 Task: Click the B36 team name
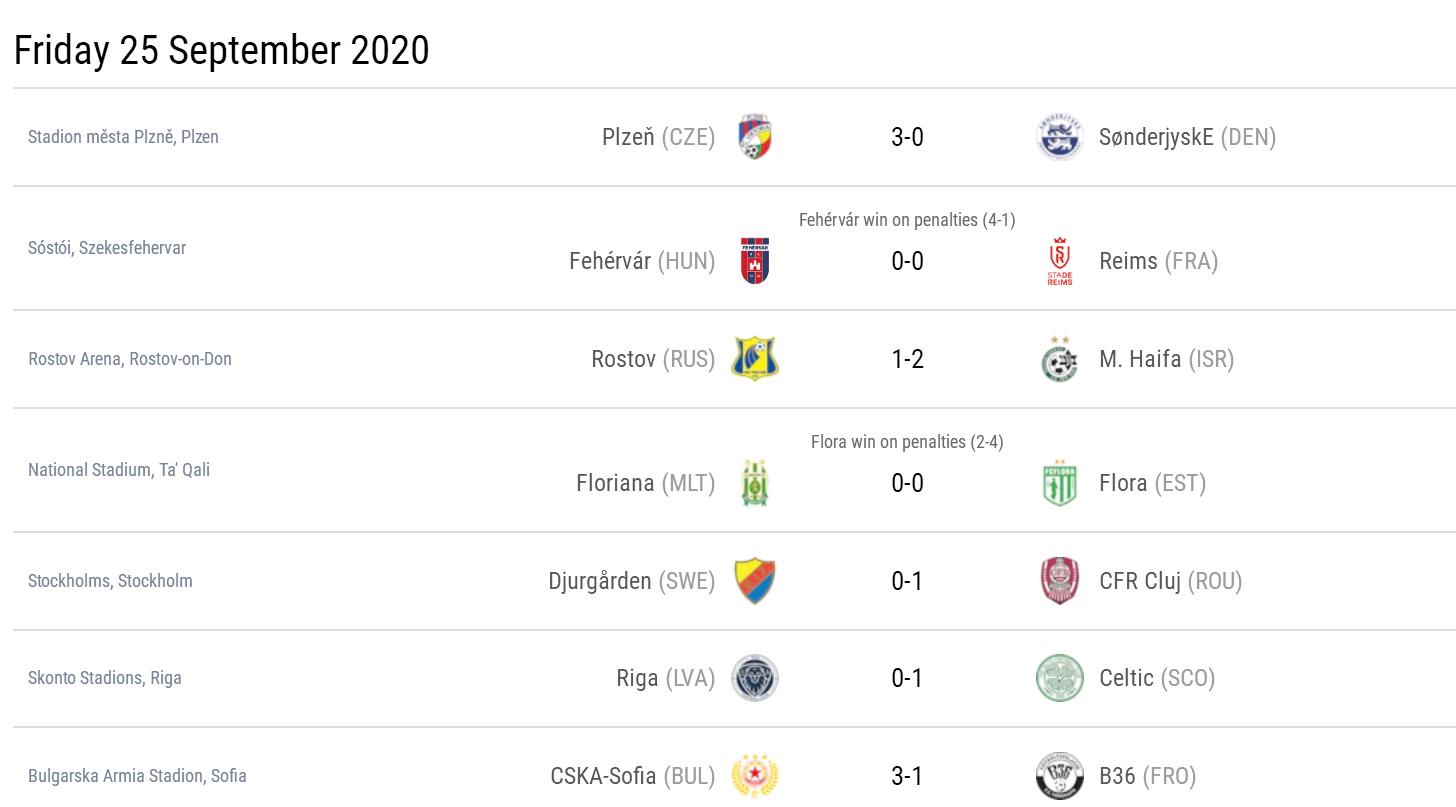[1116, 776]
